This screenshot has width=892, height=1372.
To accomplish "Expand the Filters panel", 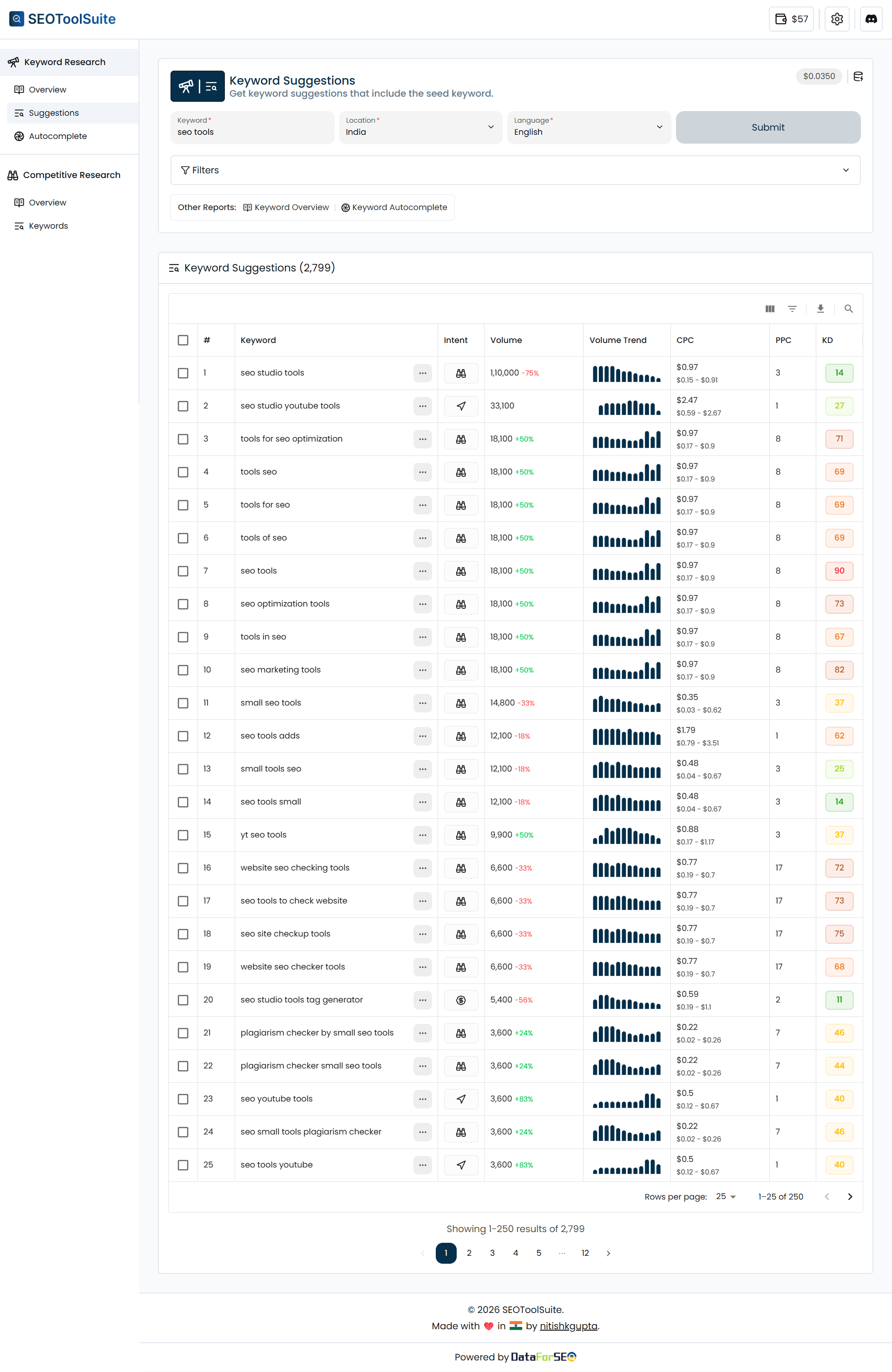I will coord(515,170).
